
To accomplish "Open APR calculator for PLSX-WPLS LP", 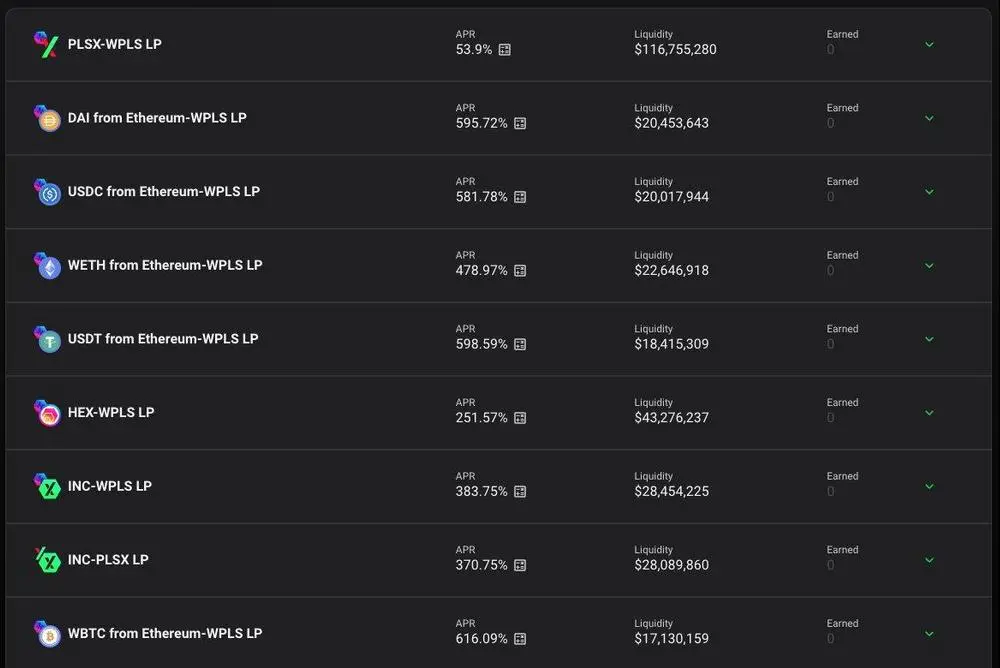I will click(x=505, y=50).
